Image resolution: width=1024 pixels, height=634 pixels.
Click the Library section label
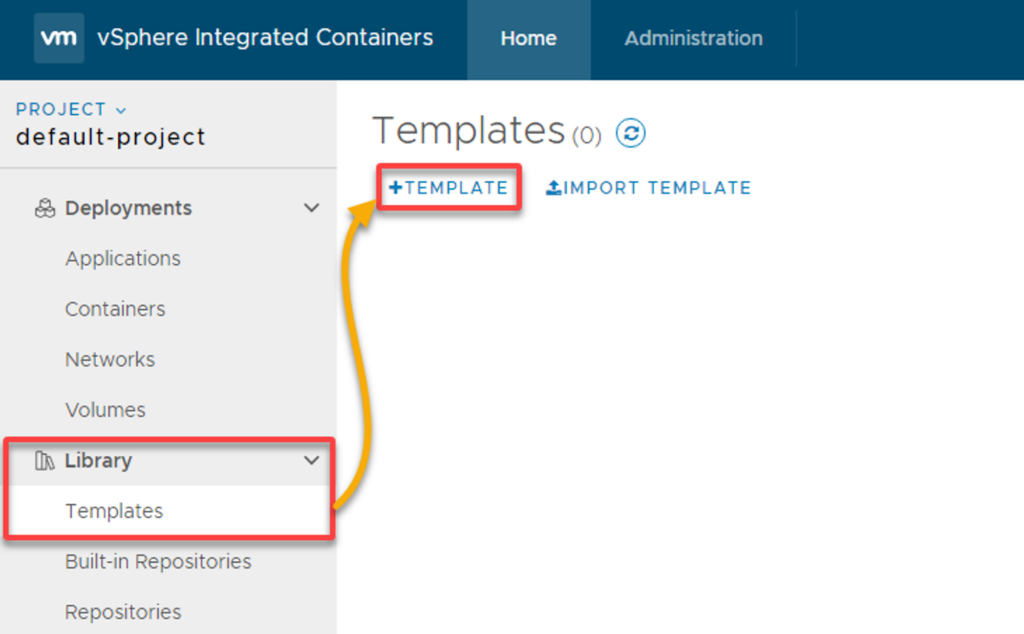coord(99,461)
